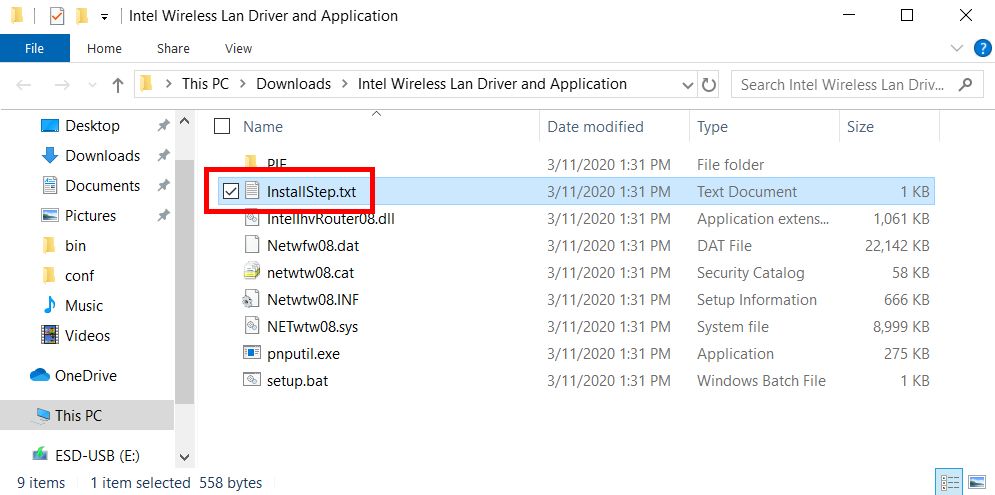
Task: Select the InstallStep.txt file icon
Action: click(252, 190)
